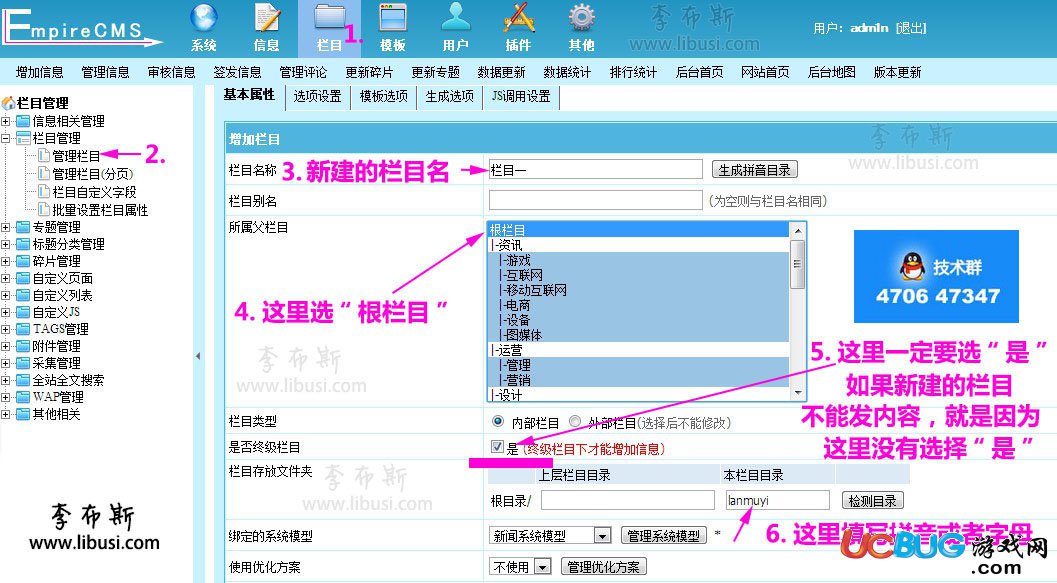Open the 使用优化方案 不使用 dropdown
This screenshot has height=583, width=1057.
point(520,567)
